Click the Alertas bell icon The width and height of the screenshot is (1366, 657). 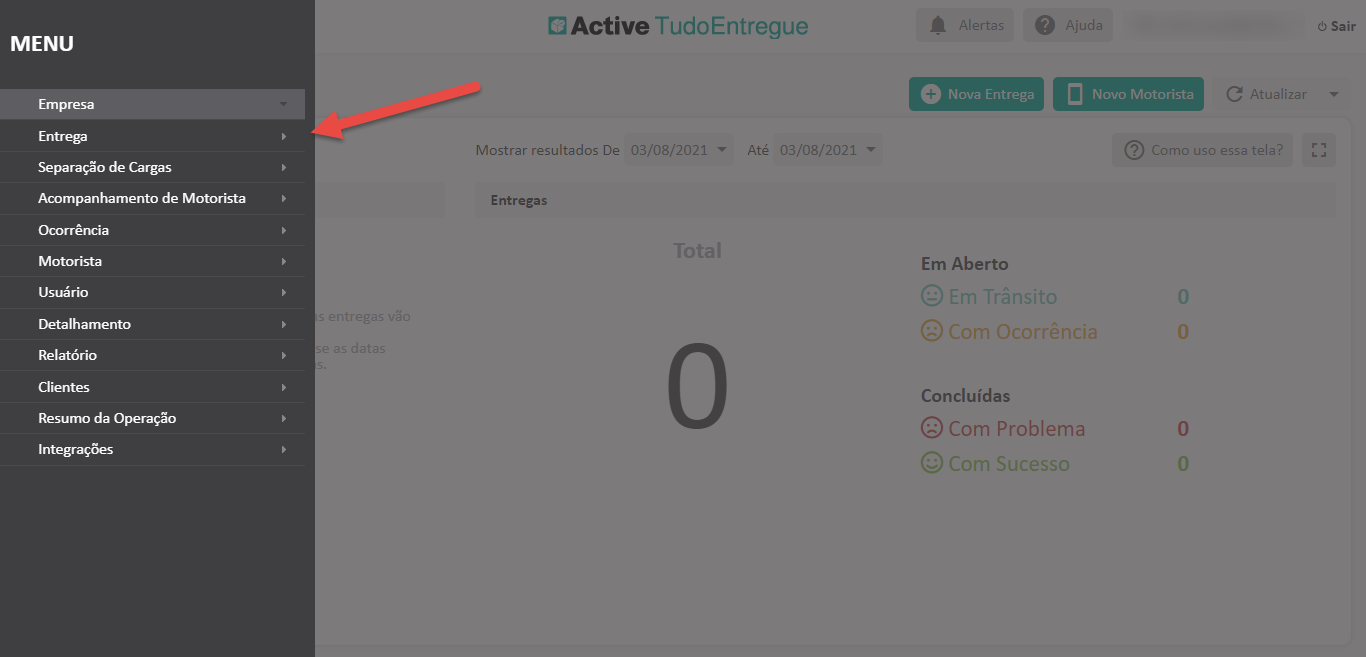click(938, 25)
